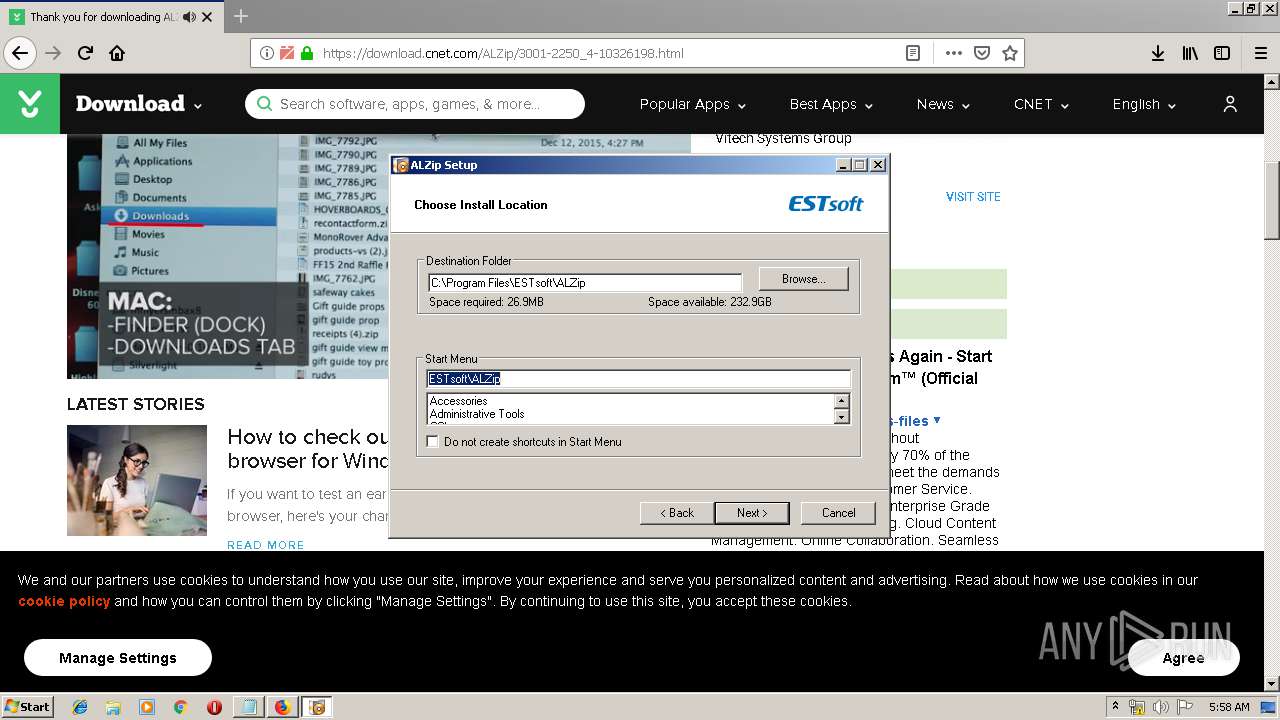Show site information in the address bar
This screenshot has width=1280, height=720.
point(266,53)
